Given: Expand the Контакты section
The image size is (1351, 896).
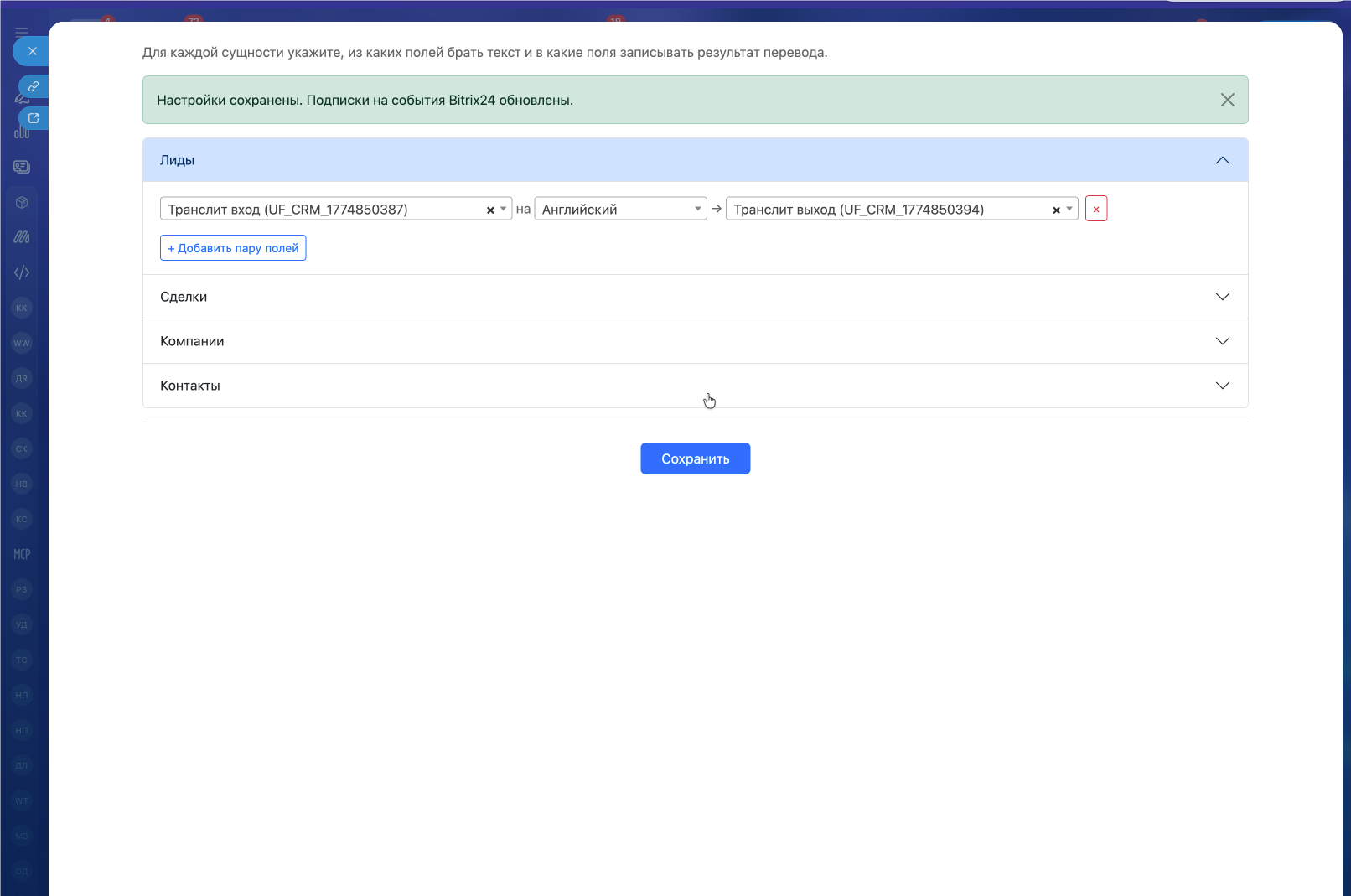Looking at the screenshot, I should (x=696, y=386).
